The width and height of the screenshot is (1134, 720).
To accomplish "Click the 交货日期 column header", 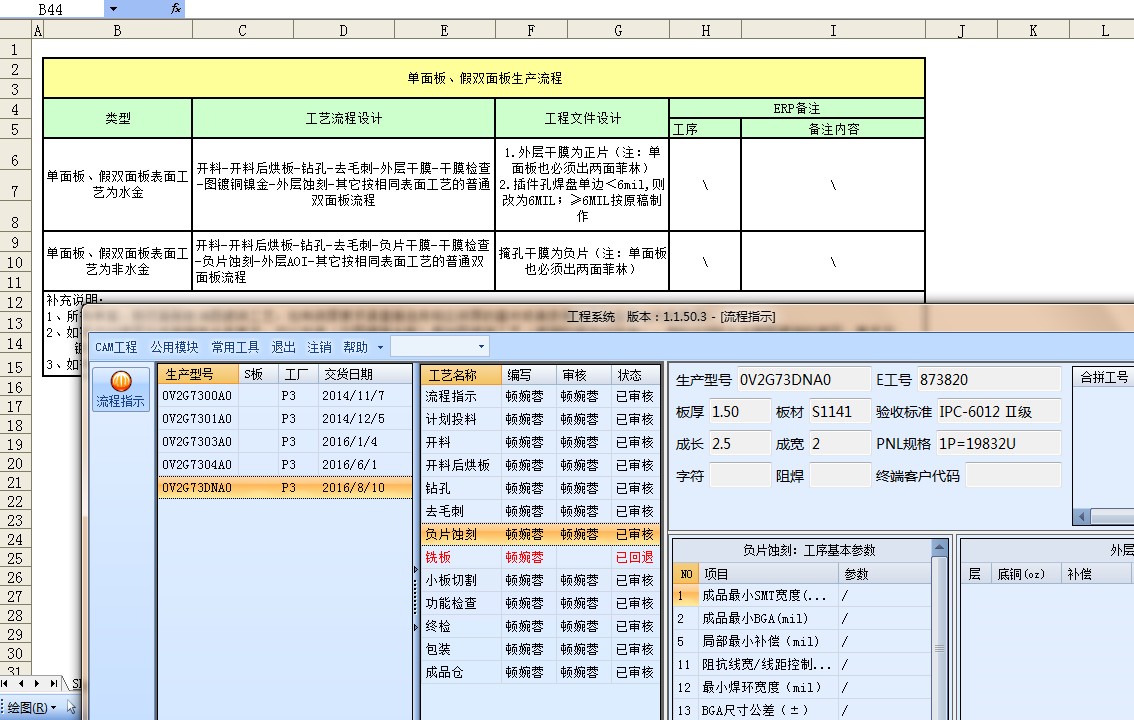I will coord(364,374).
